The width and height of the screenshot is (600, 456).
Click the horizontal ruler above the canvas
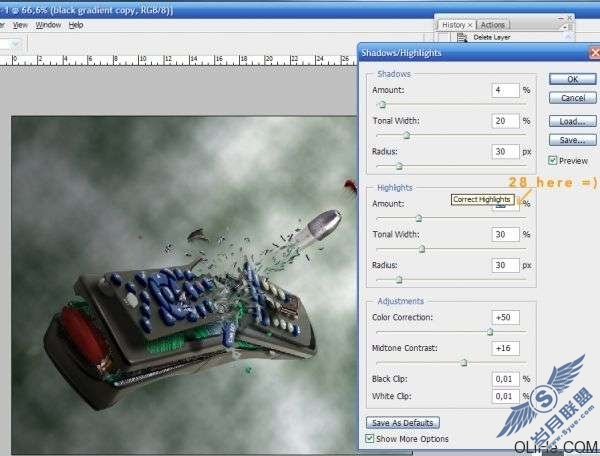click(x=178, y=60)
